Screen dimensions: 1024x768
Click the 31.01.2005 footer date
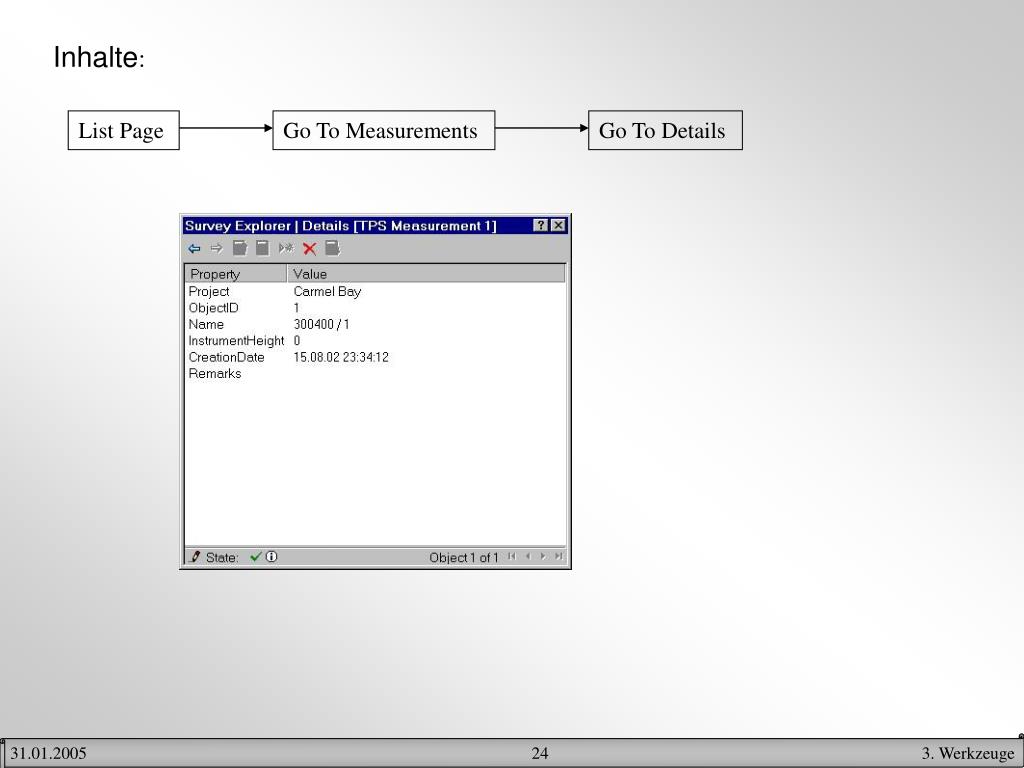48,753
